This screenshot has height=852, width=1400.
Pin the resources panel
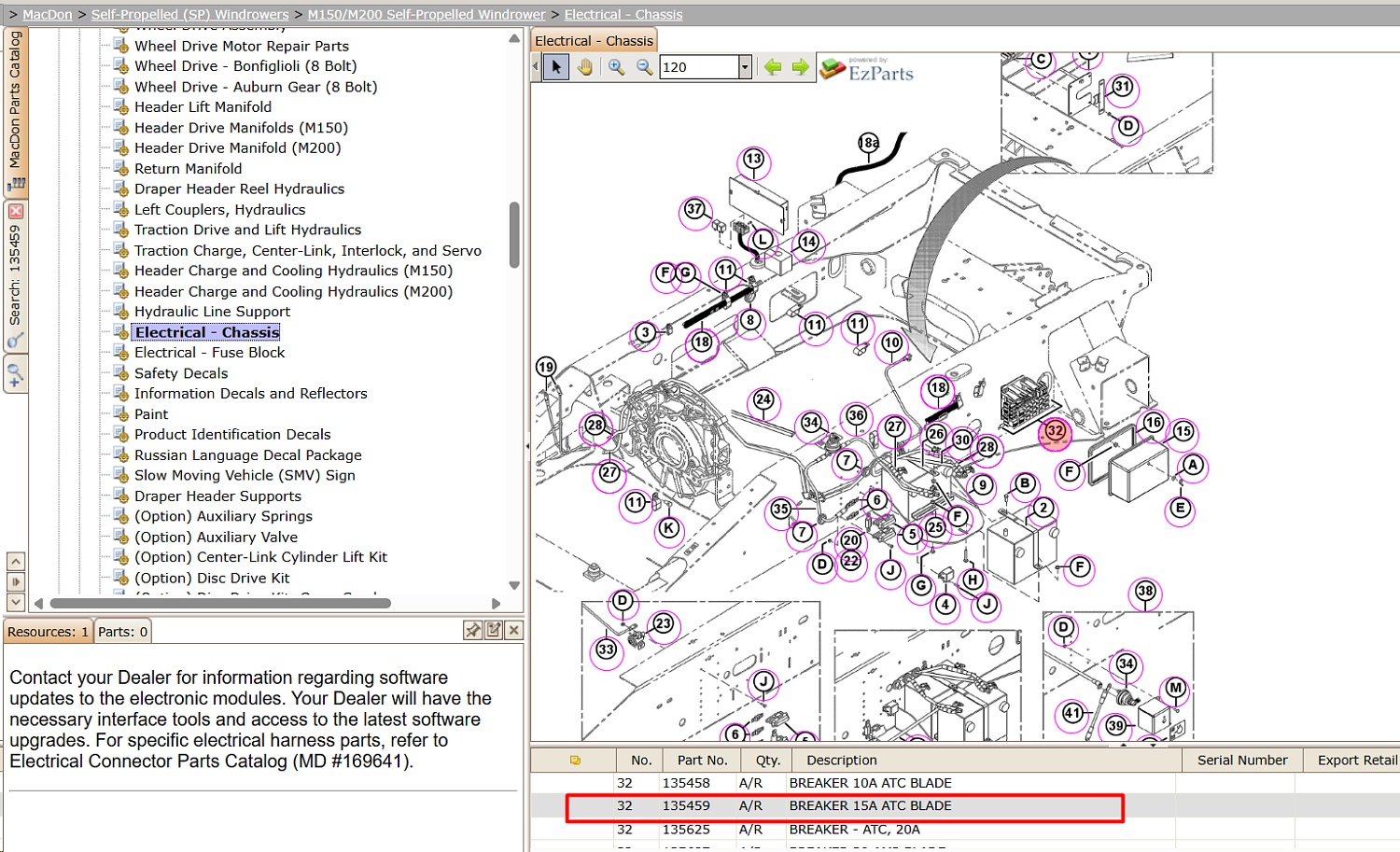pos(473,631)
